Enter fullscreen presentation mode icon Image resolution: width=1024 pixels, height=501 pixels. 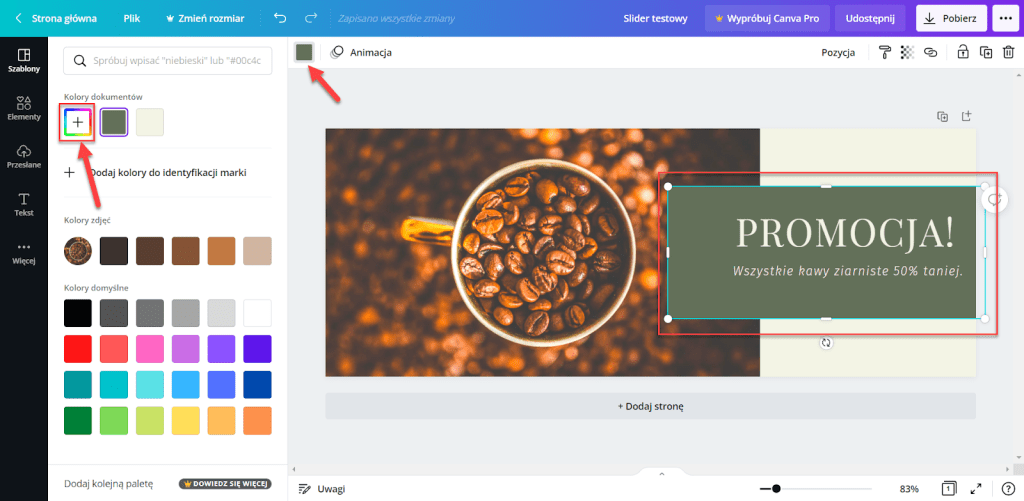click(x=980, y=488)
